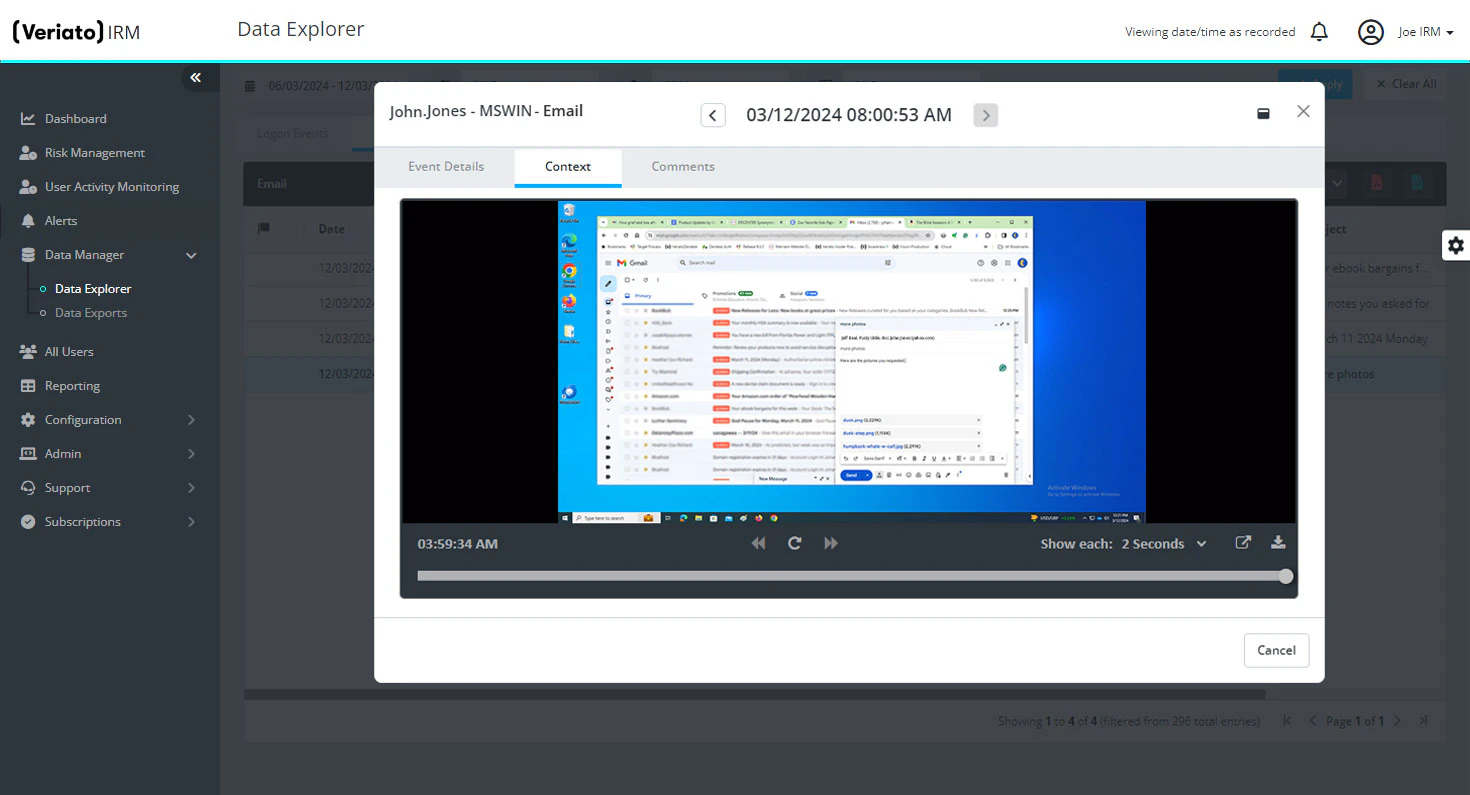The image size is (1470, 795).
Task: Replay the screenshot playback from the beginning
Action: [794, 542]
